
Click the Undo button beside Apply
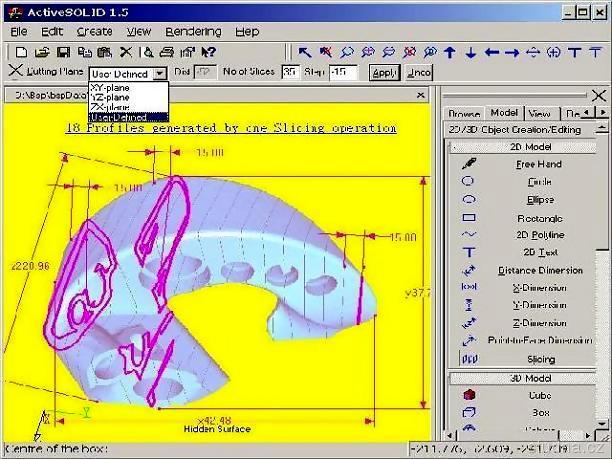click(419, 73)
